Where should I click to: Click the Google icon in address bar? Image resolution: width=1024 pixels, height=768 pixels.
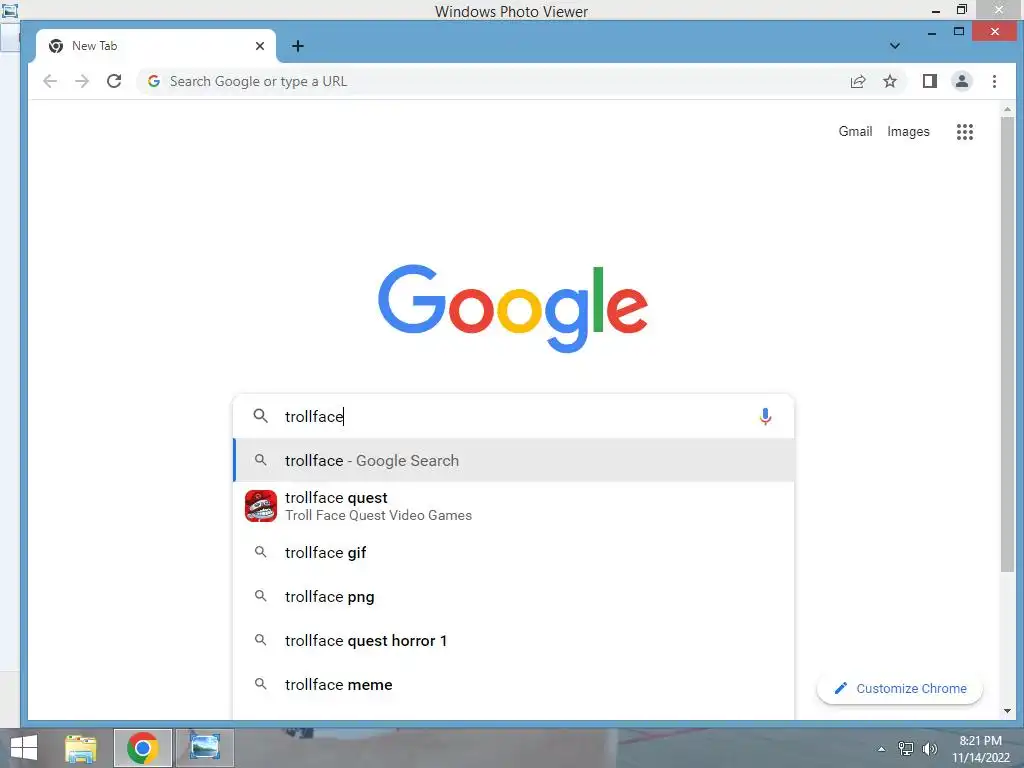click(154, 81)
